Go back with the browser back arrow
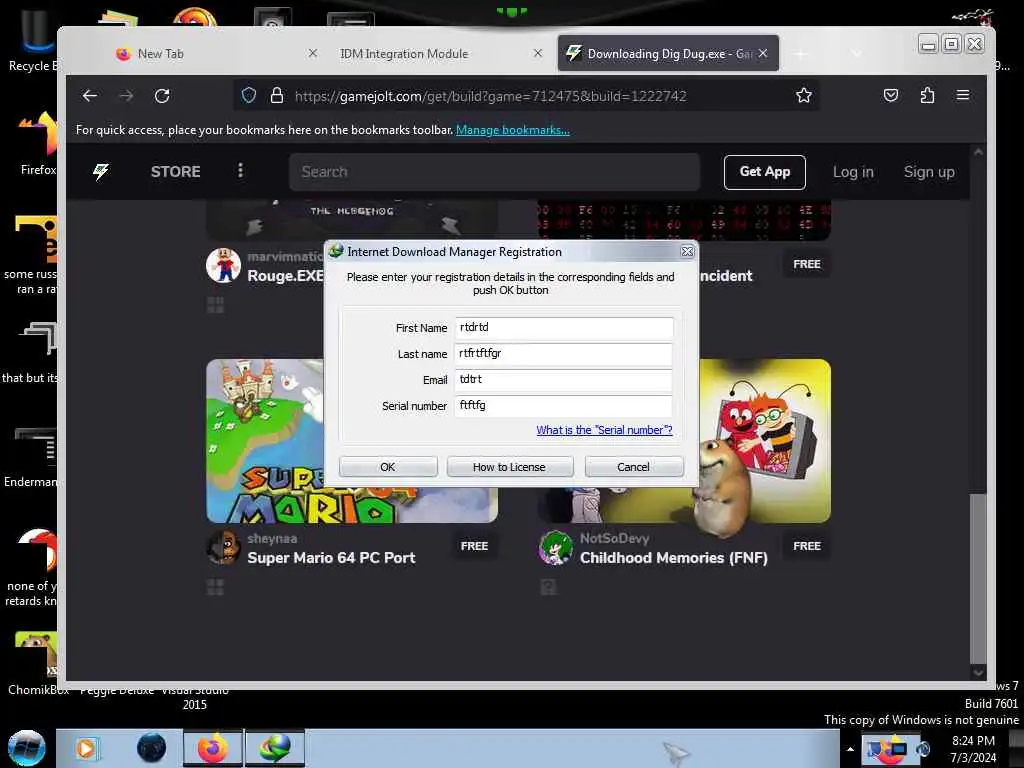 90,96
